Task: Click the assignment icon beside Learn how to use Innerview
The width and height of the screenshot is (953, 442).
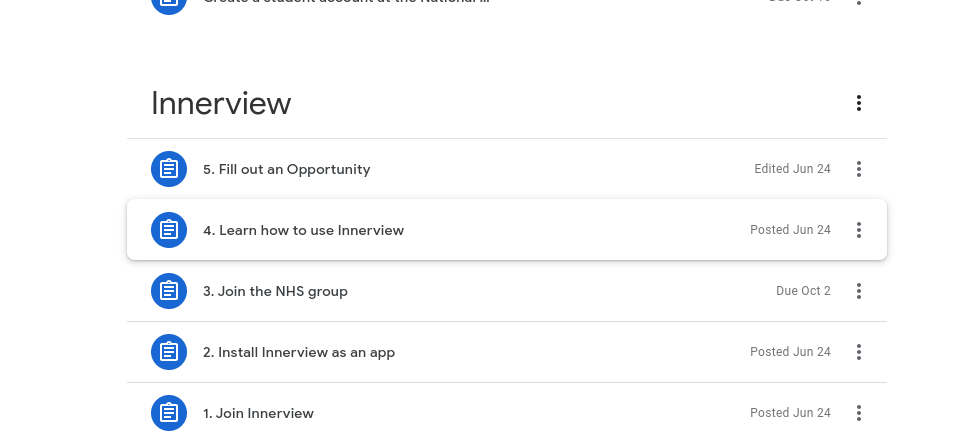Action: click(x=169, y=230)
